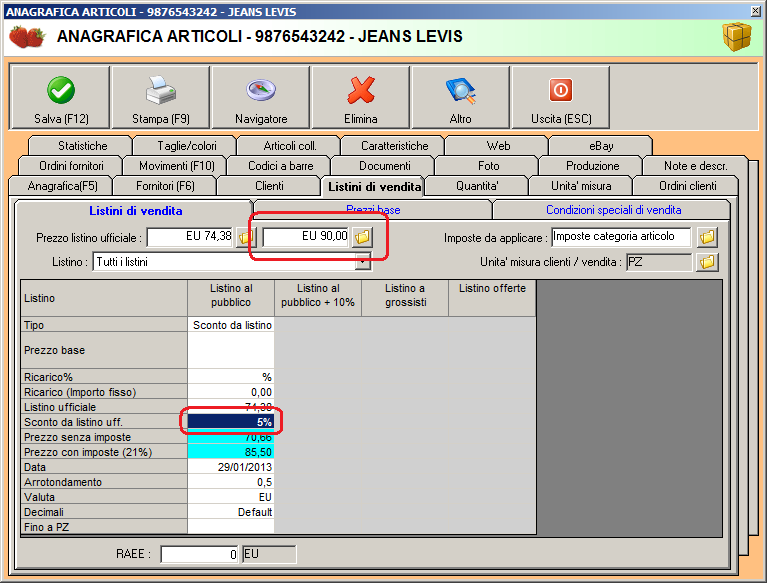This screenshot has width=767, height=583.
Task: Switch to the Codici a barre tab
Action: pyautogui.click(x=281, y=166)
